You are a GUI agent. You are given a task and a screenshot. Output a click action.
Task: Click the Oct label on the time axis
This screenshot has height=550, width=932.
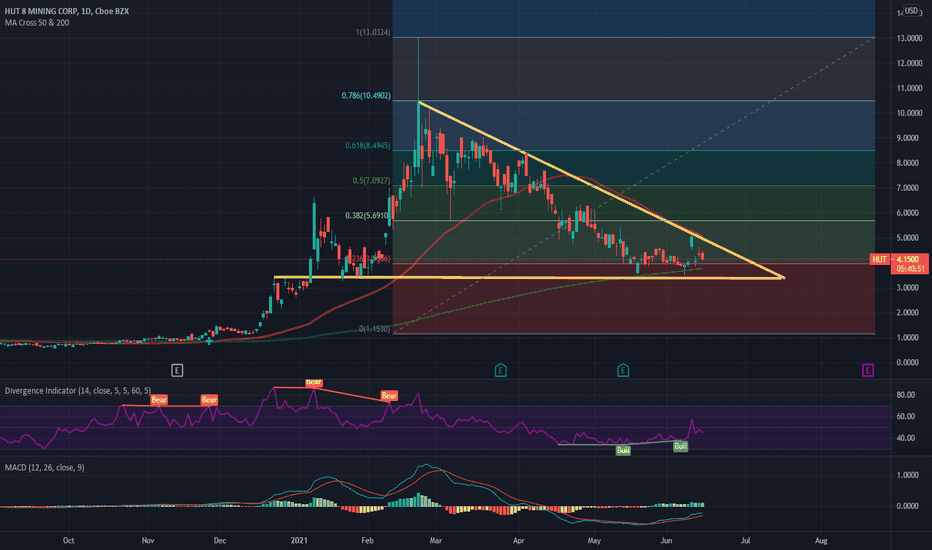[x=68, y=540]
